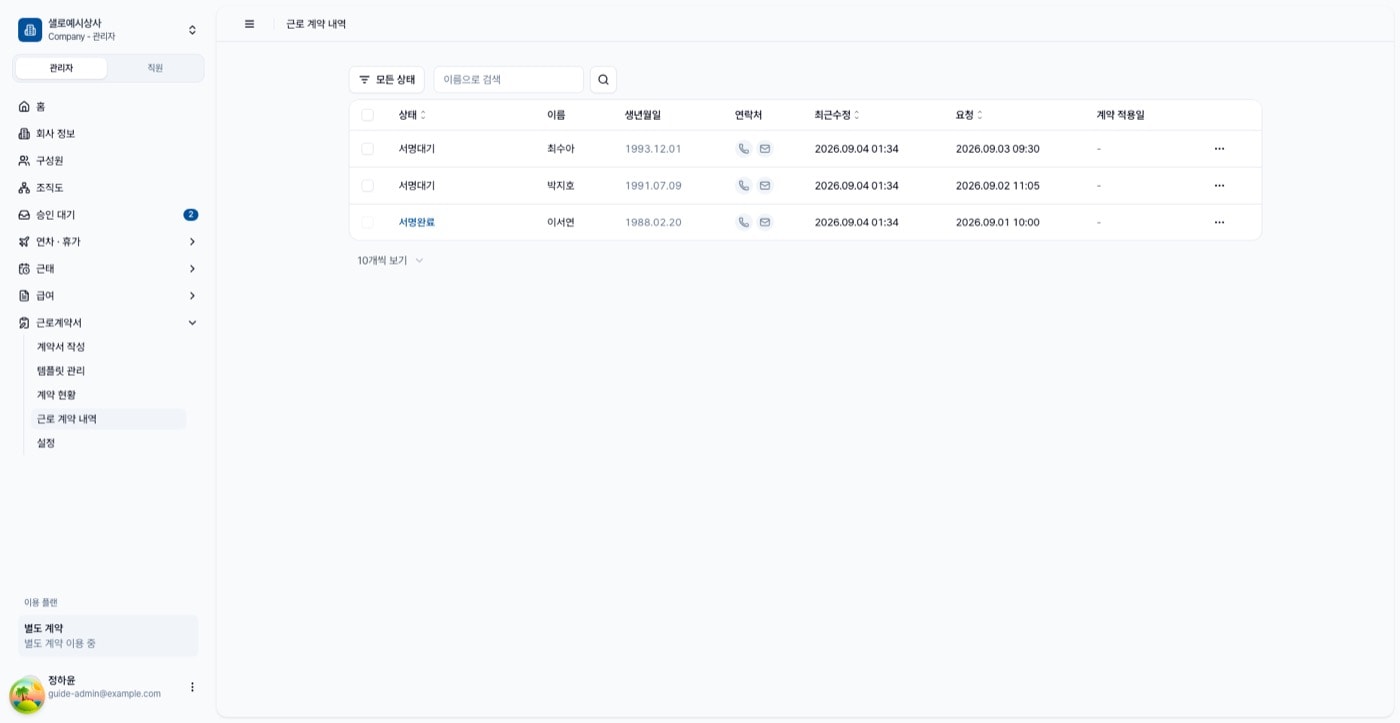Image resolution: width=1400 pixels, height=723 pixels.
Task: Expand the 연차 · 휴가 menu
Action: (108, 241)
